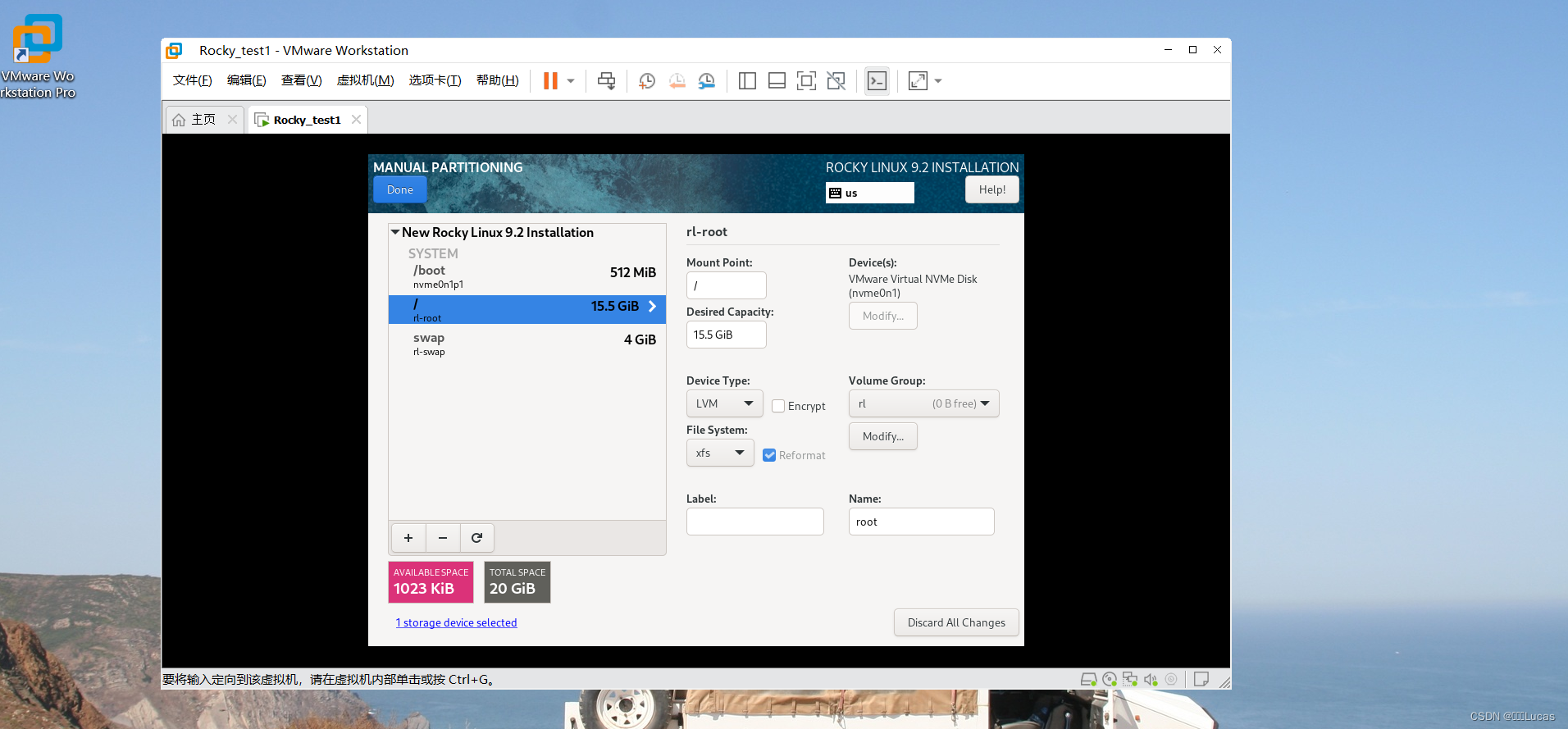Enter full screen mode
This screenshot has height=729, width=1568.
click(x=806, y=80)
